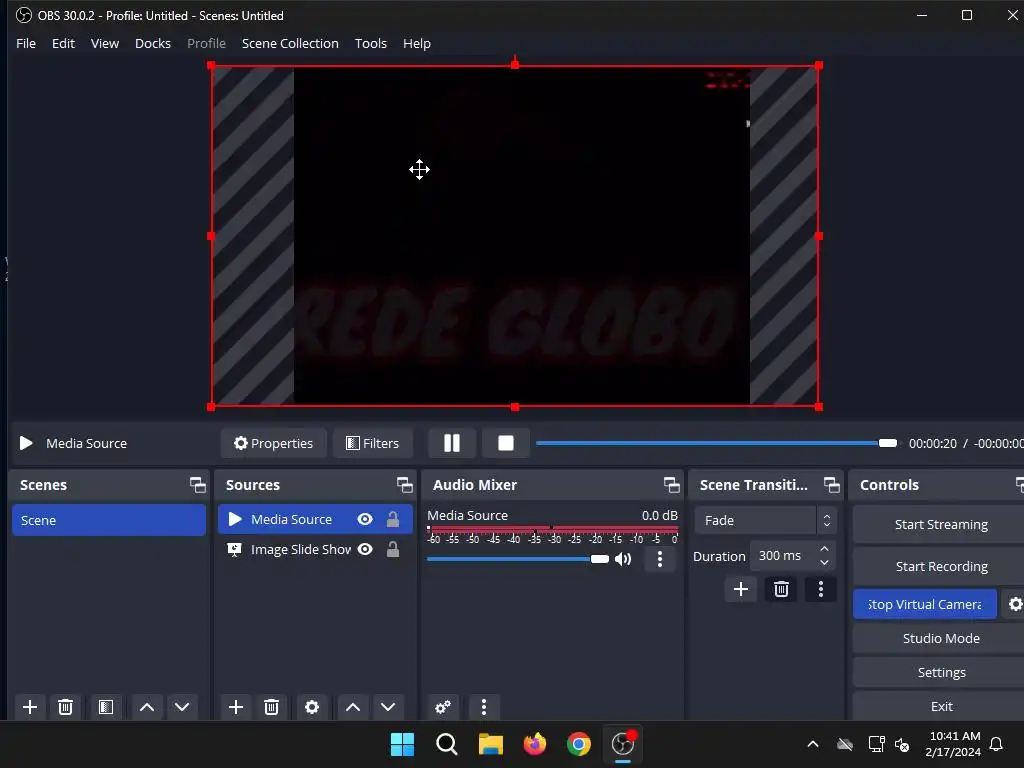Screen dimensions: 1024x768
Task: Open OBS Settings button
Action: pos(940,672)
